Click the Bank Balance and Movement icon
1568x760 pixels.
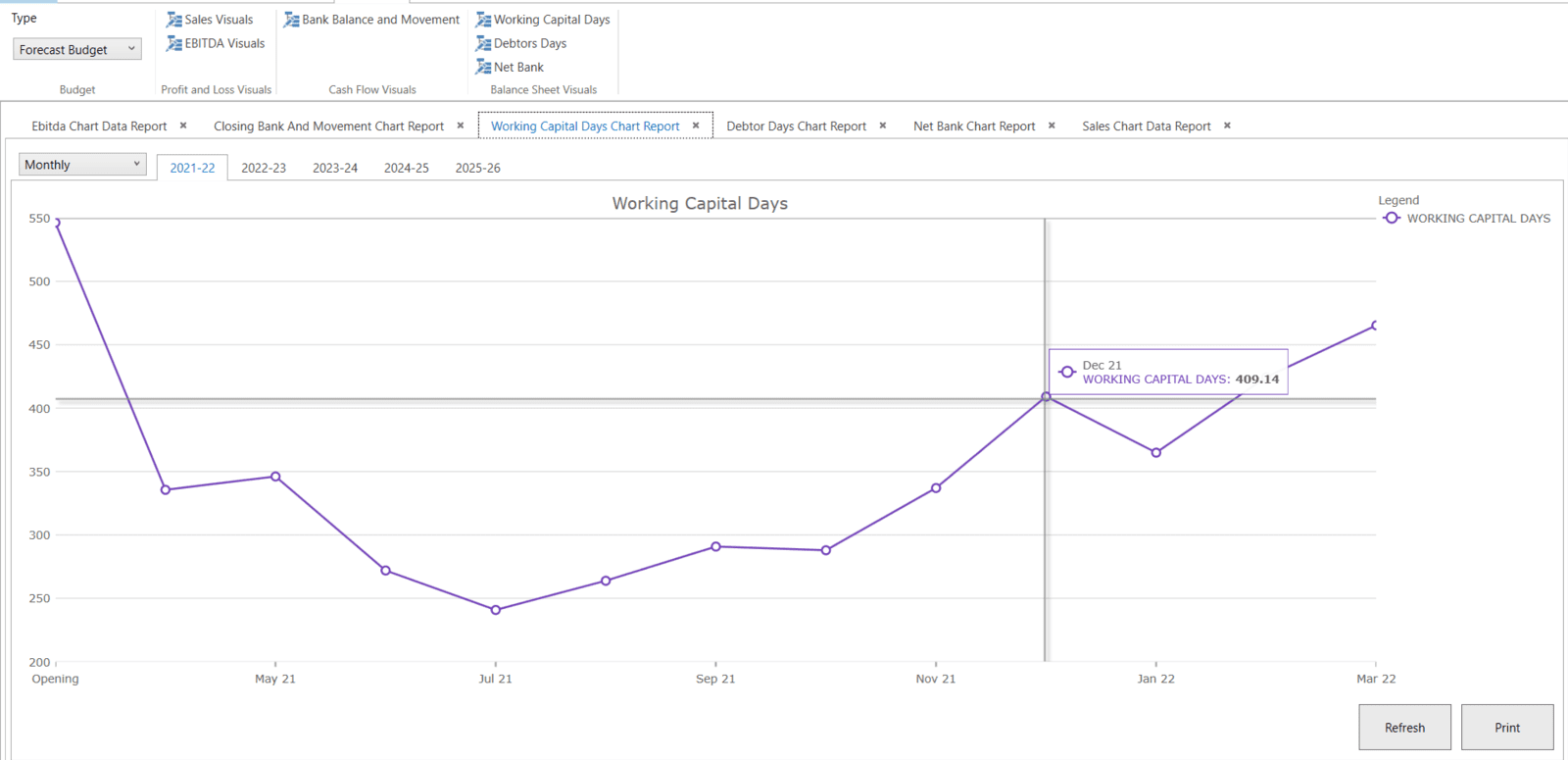pos(291,20)
